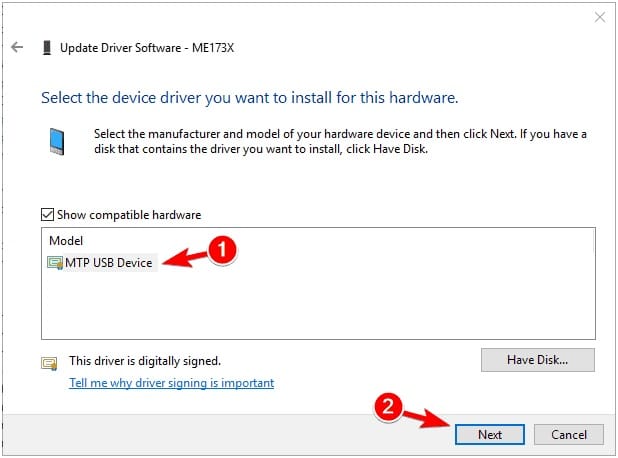Click the digitally signed certificate icon
This screenshot has height=458, width=618.
point(49,363)
